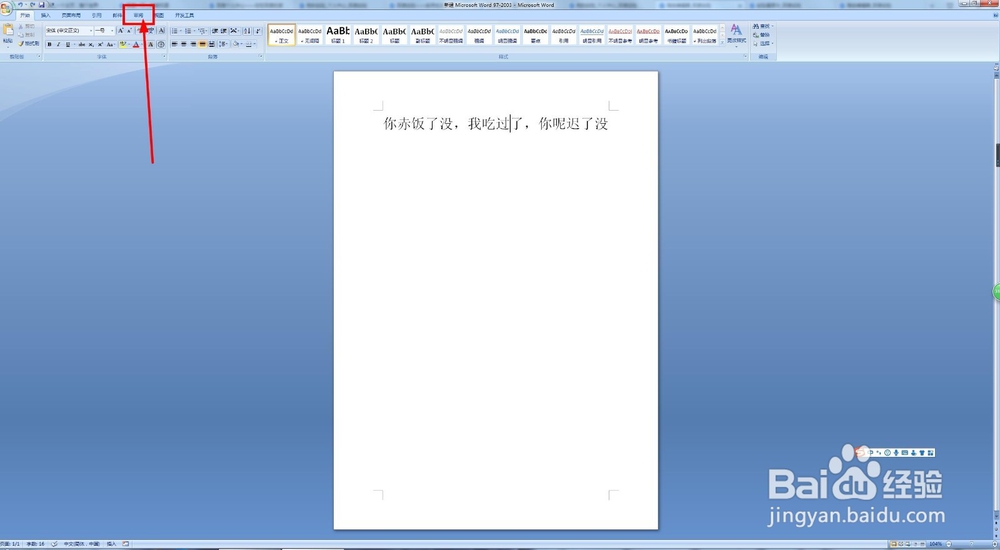Open the 页面布局 (Page Layout) tab
The image size is (1000, 550).
(71, 15)
